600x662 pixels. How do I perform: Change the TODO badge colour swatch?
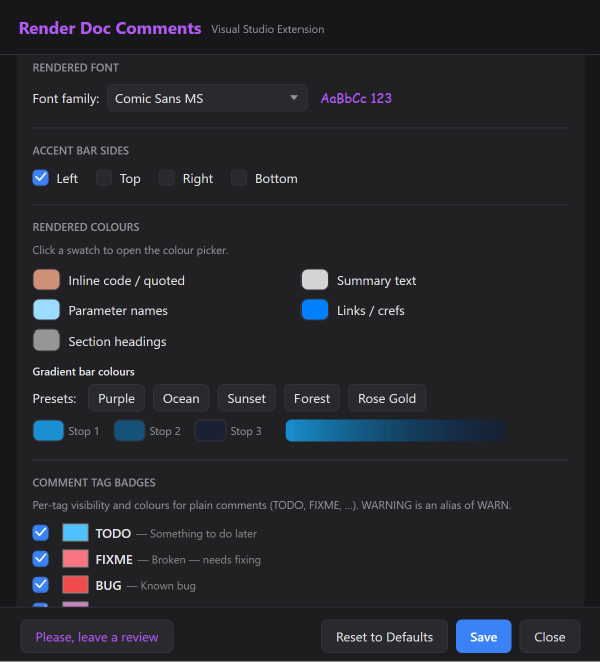(76, 533)
